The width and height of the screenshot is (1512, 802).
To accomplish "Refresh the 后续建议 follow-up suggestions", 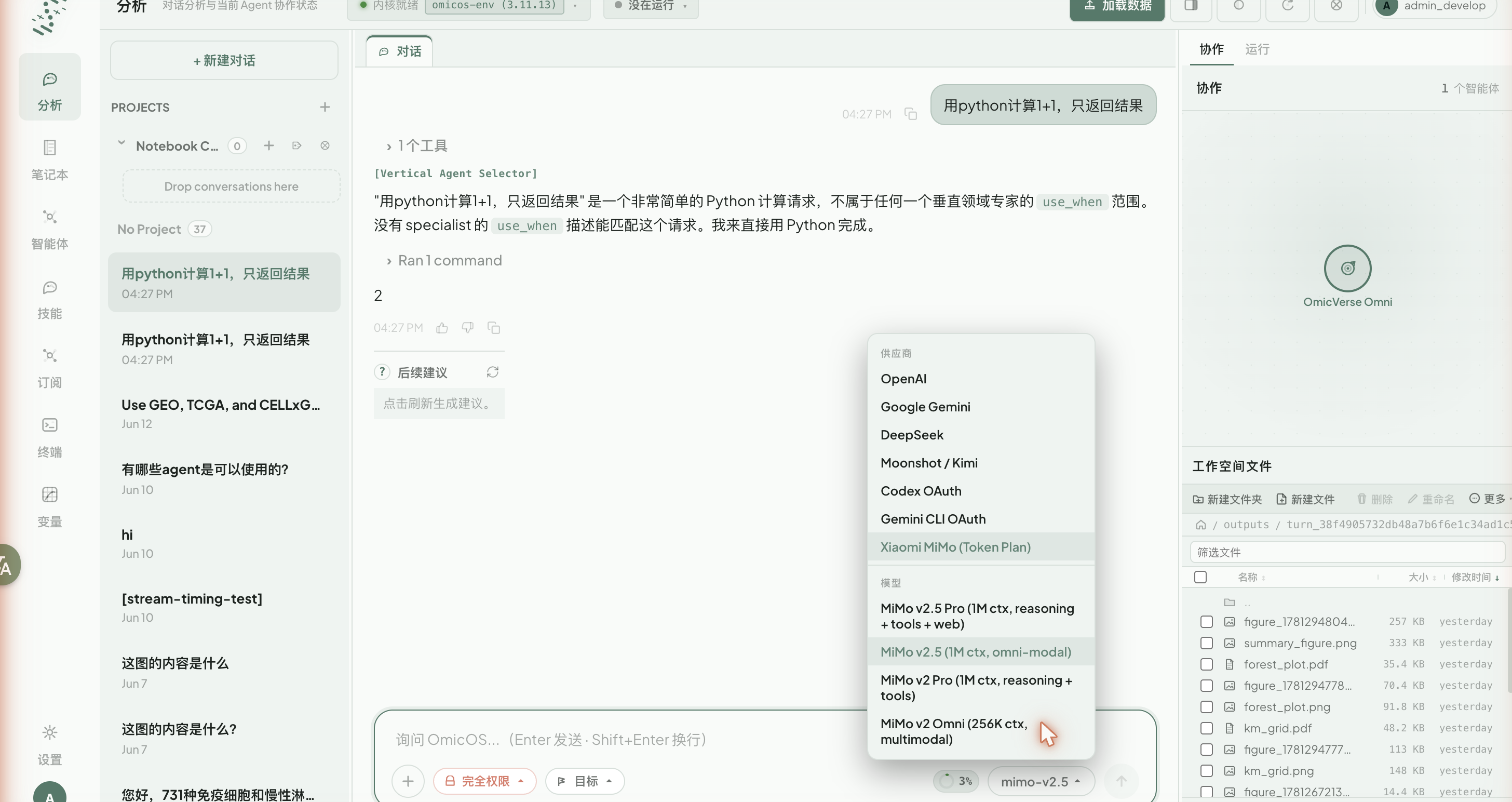I will pos(492,372).
